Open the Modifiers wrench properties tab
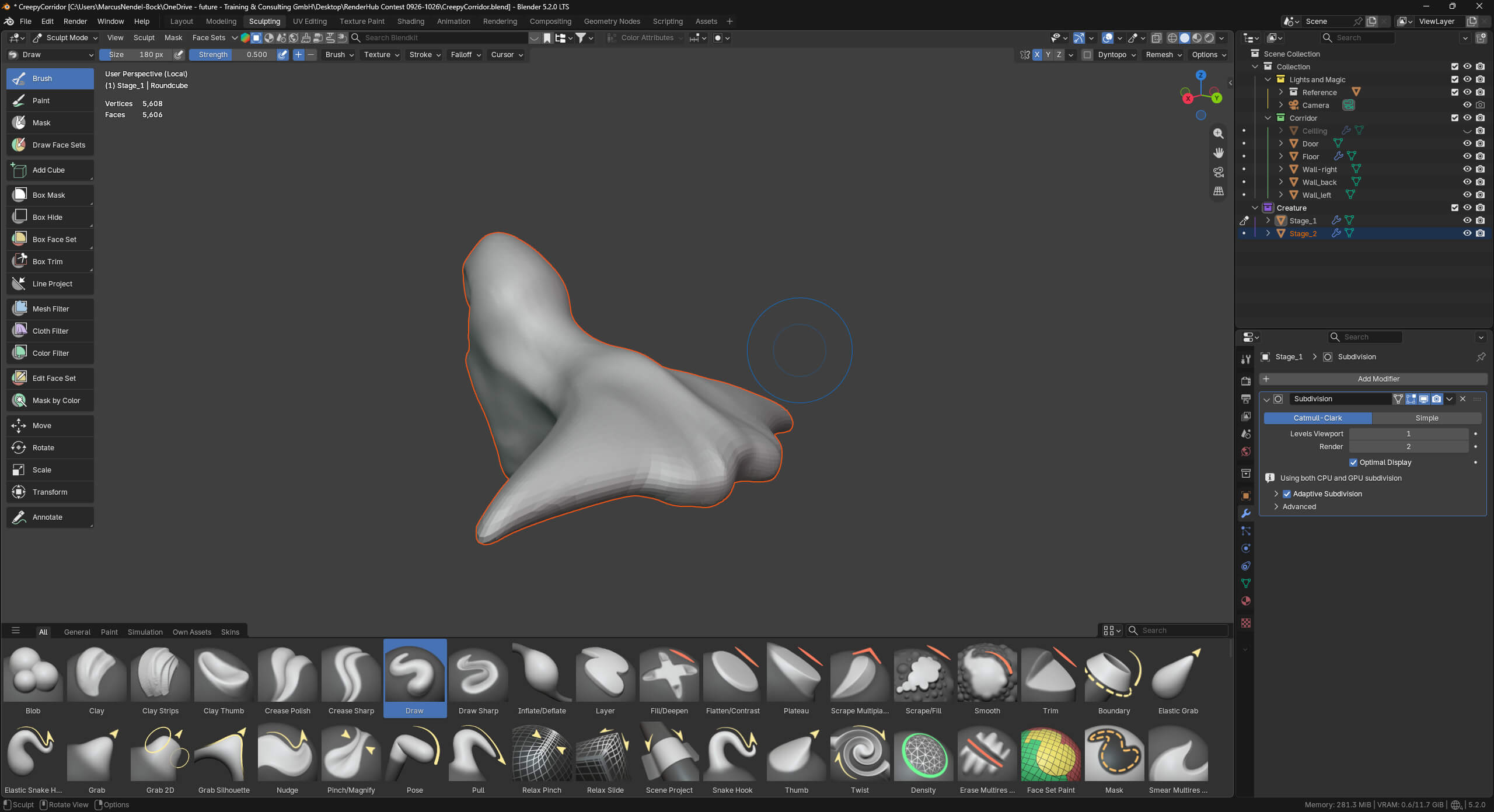Image resolution: width=1494 pixels, height=812 pixels. [1246, 513]
